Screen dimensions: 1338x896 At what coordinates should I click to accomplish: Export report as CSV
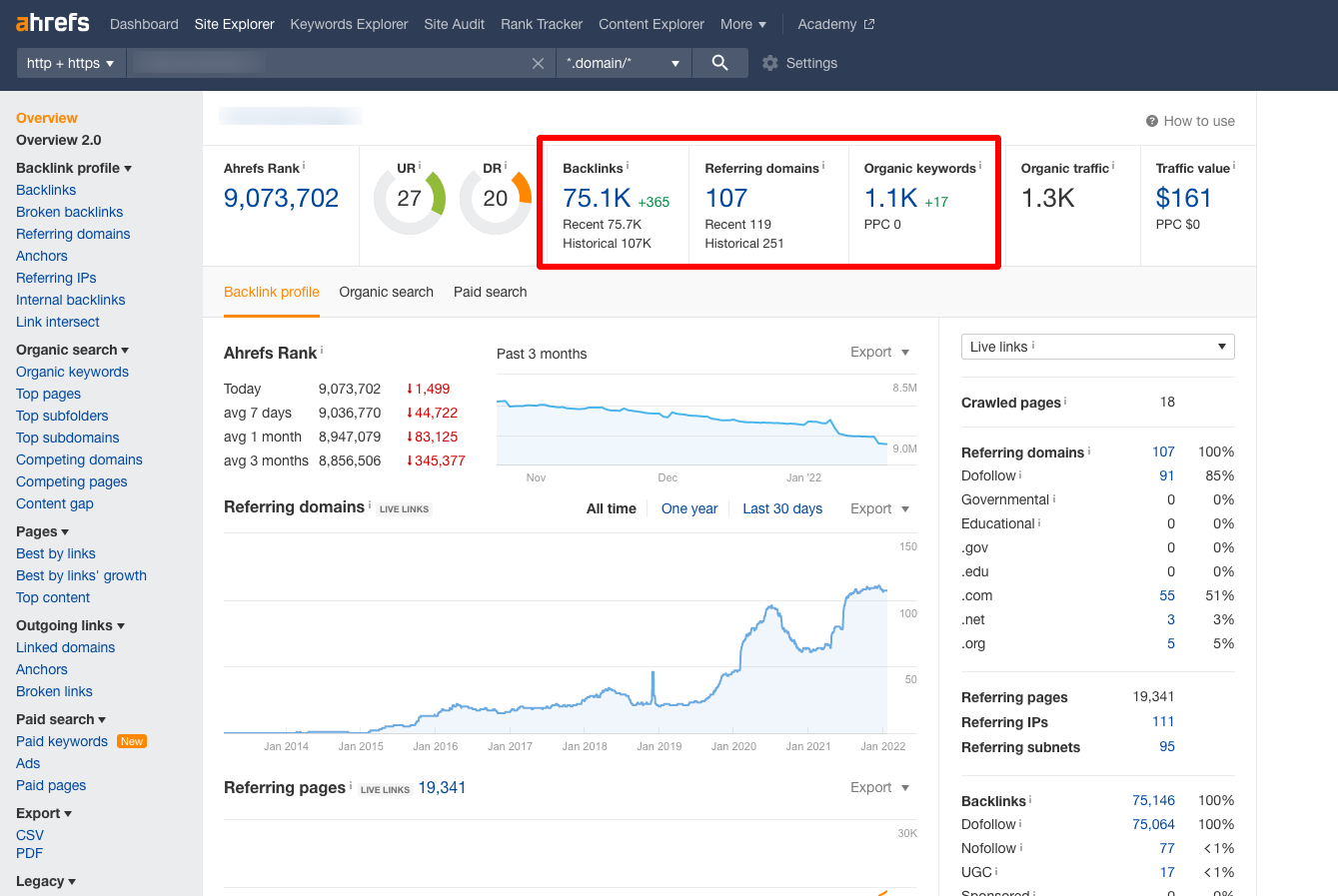(x=30, y=835)
